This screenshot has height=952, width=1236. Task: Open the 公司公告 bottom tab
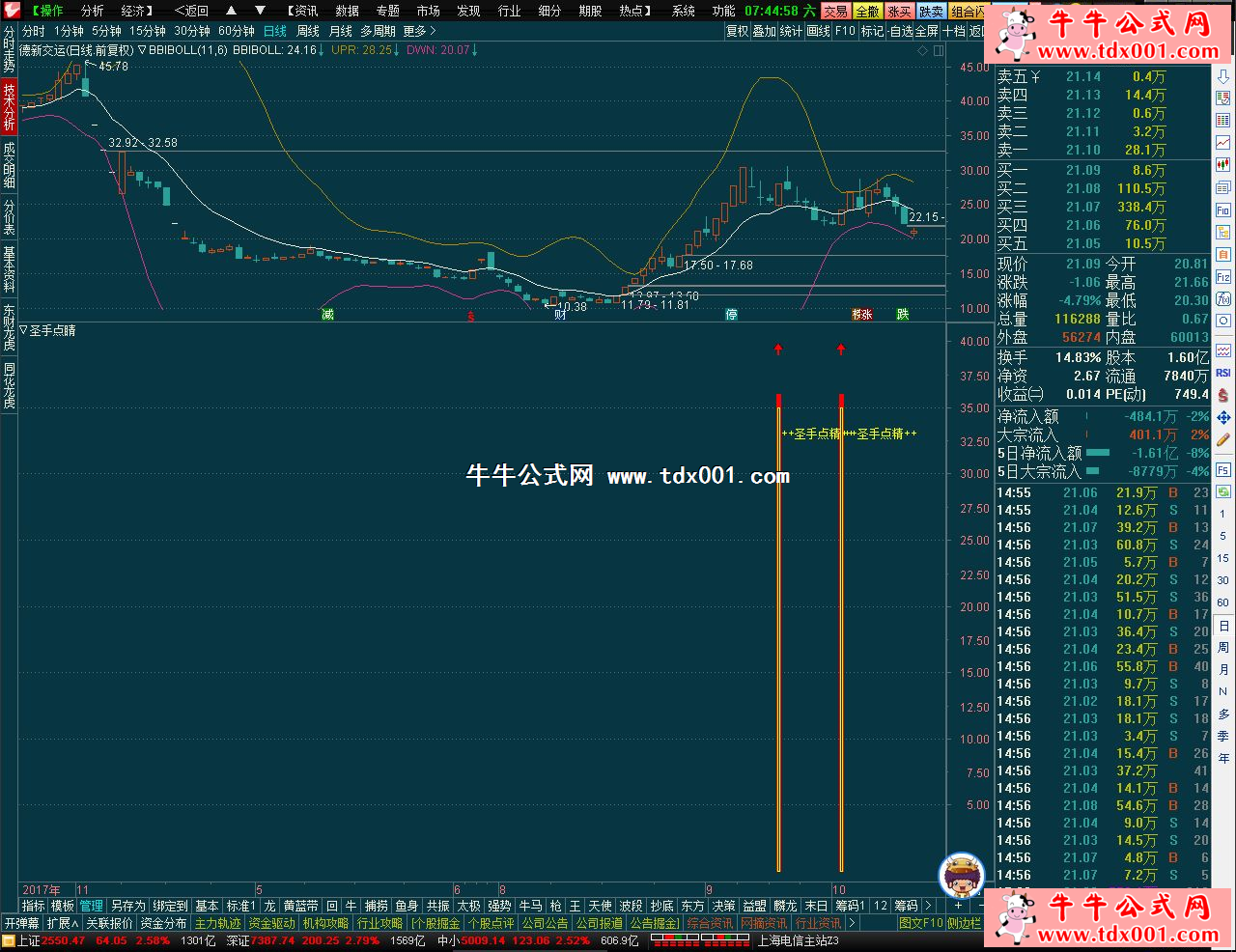545,923
